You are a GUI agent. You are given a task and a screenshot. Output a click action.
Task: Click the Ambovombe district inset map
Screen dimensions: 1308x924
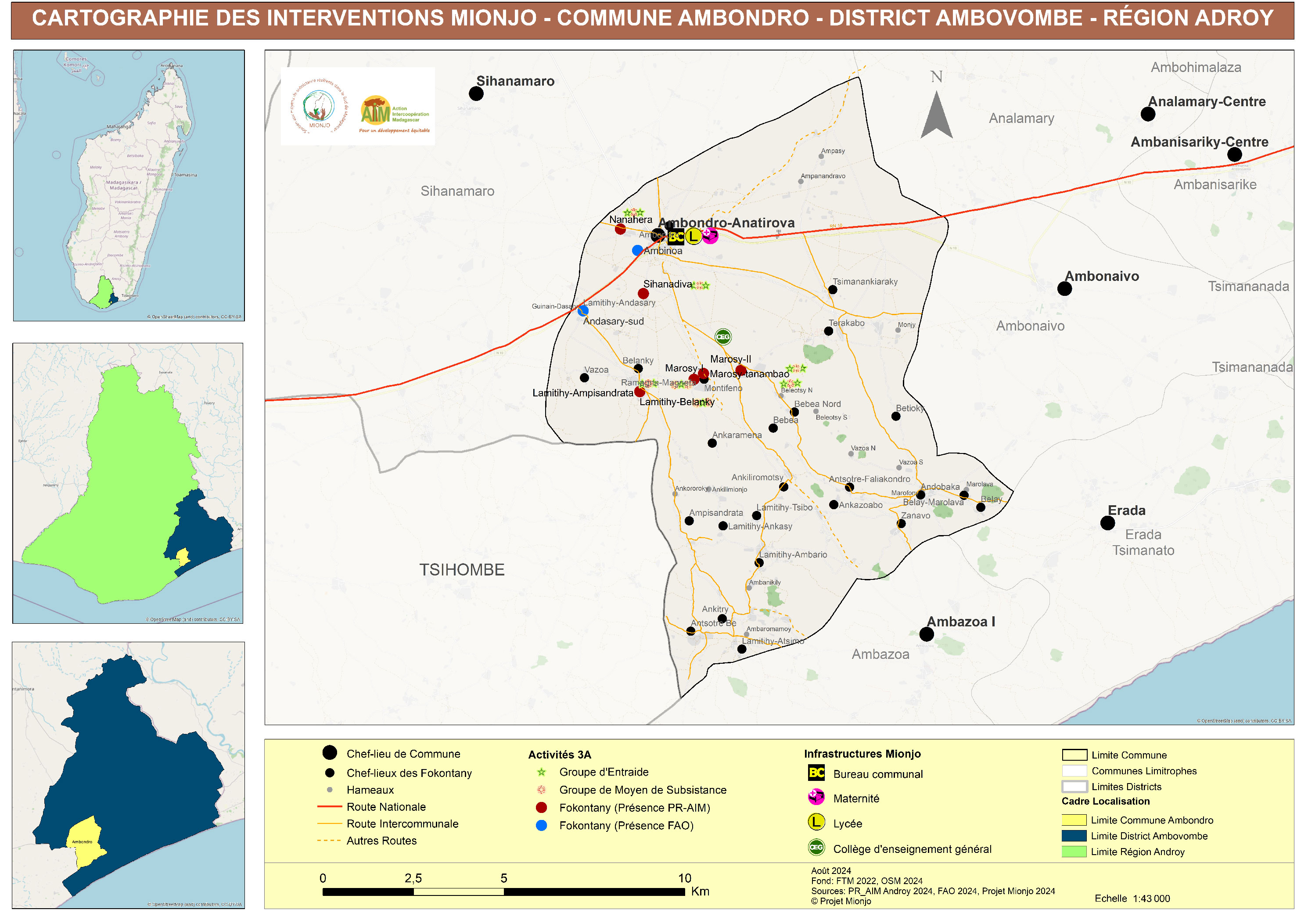pos(128,775)
